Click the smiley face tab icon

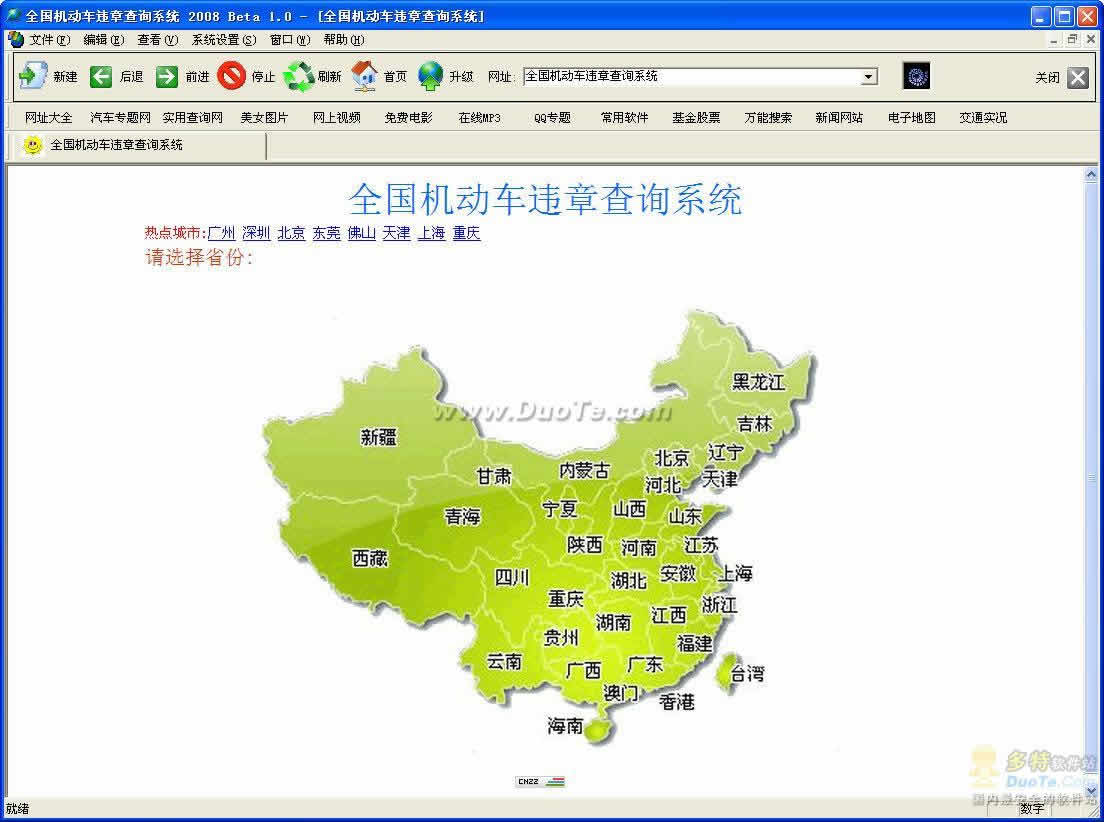32,145
